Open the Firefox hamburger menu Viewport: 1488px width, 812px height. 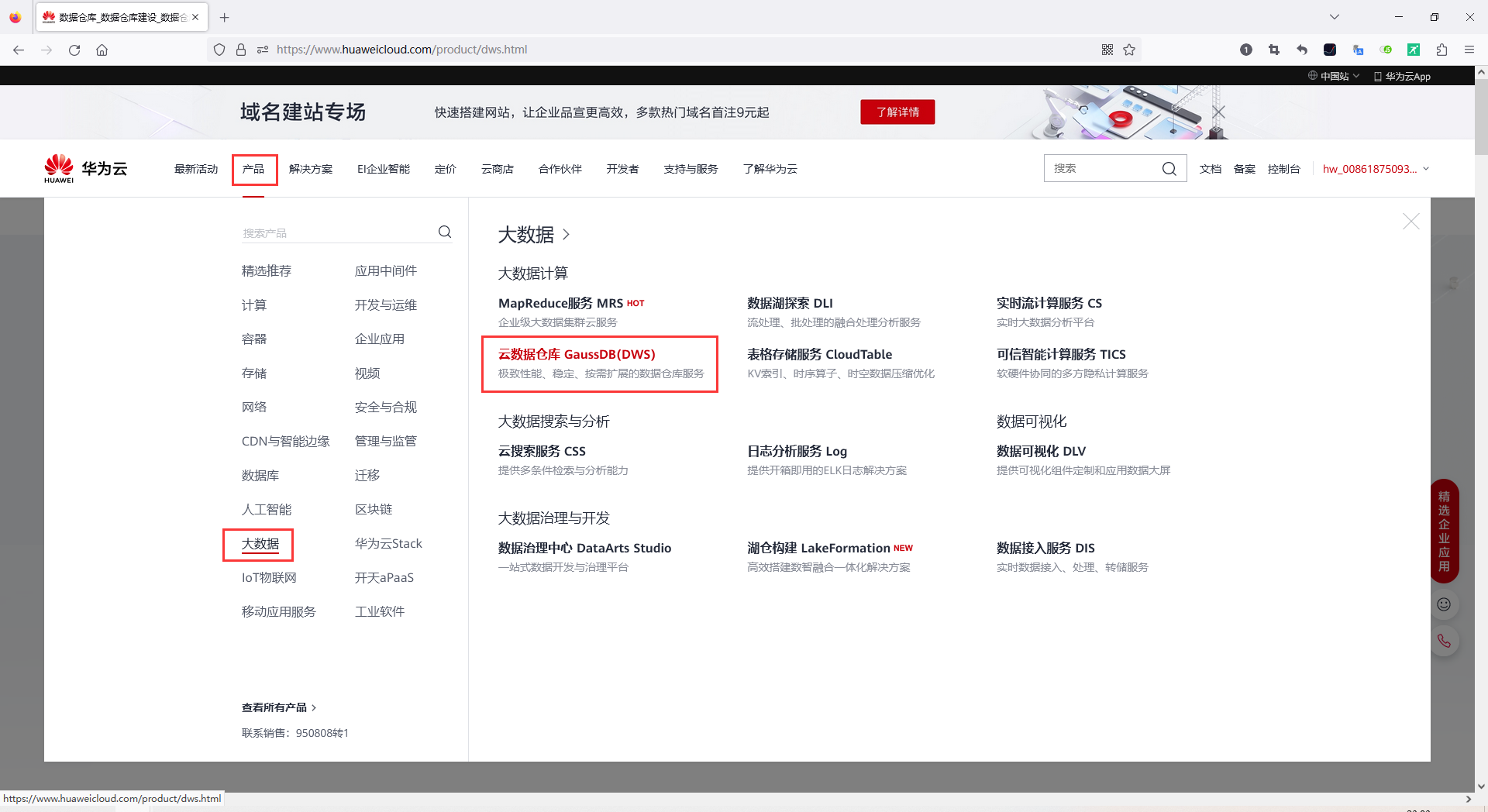tap(1469, 50)
